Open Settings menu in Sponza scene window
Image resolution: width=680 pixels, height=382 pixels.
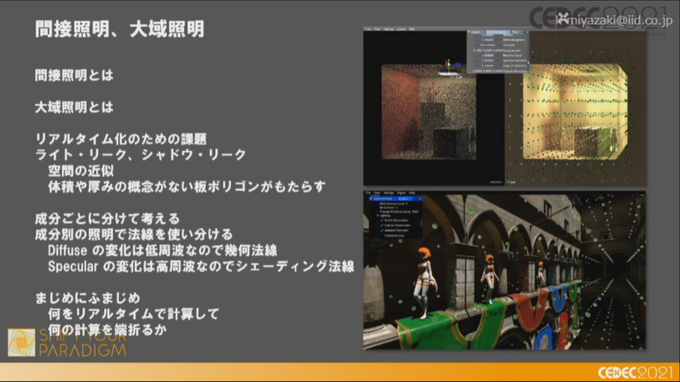[388, 193]
